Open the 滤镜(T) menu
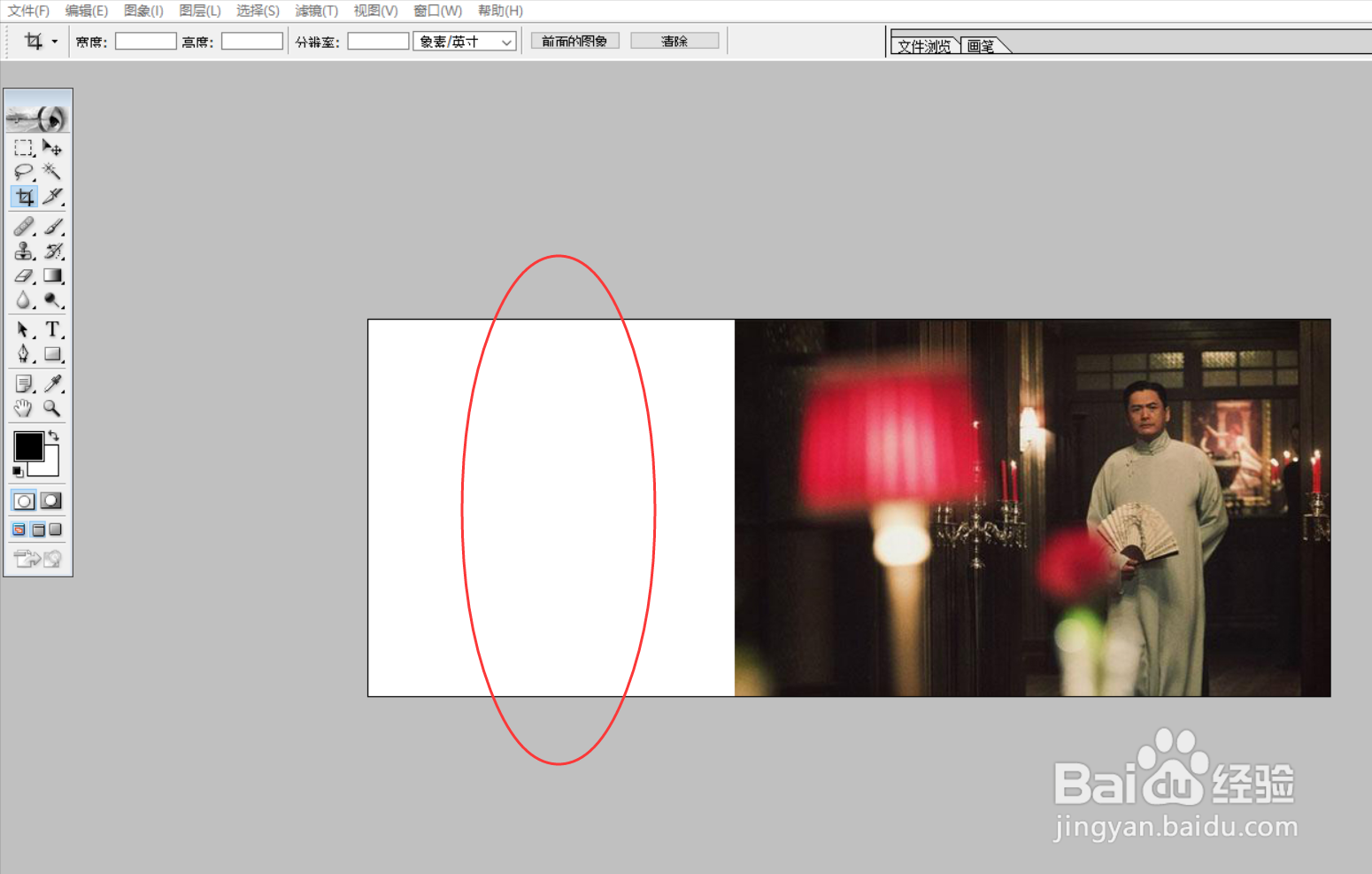Screen dimensions: 1372x874 (x=317, y=11)
